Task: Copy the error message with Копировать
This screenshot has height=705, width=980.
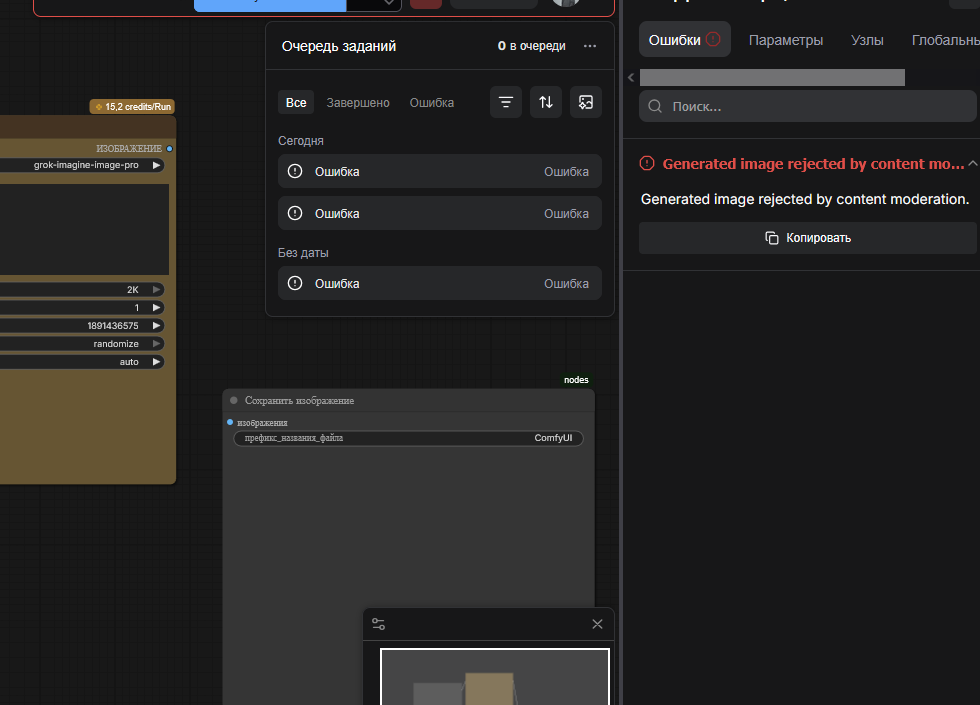Action: pyautogui.click(x=808, y=238)
